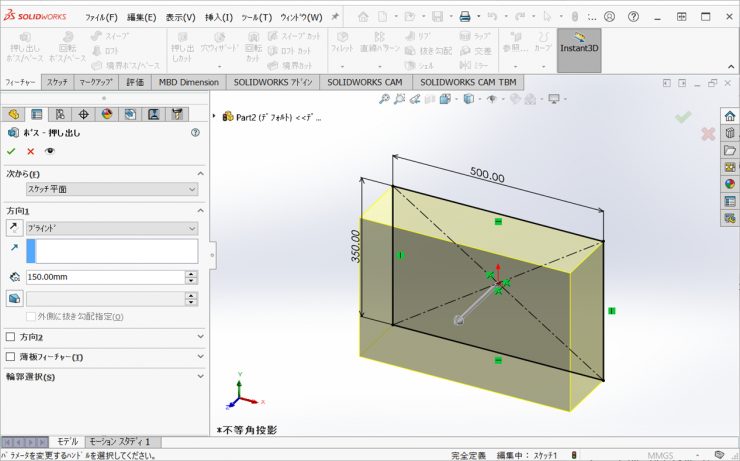This screenshot has height=461, width=740.
Task: Switch to the スケッチ tab
Action: tap(57, 82)
